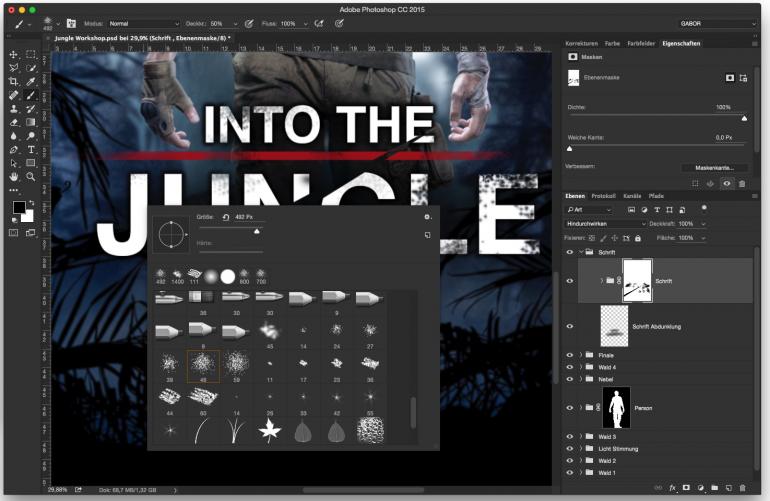Select the Brush tool in toolbar
The height and width of the screenshot is (501, 770).
pos(31,95)
